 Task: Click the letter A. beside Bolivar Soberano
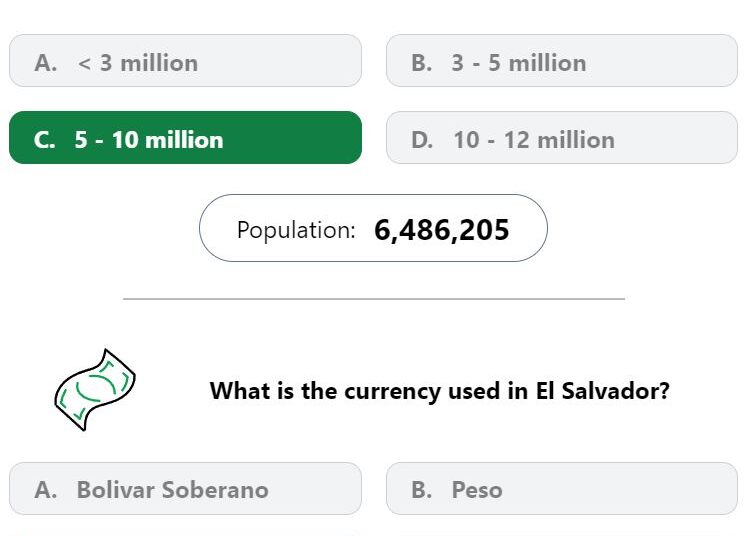(46, 490)
